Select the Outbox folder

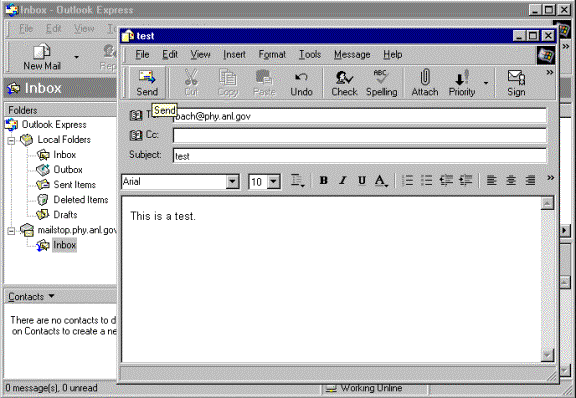[x=68, y=170]
